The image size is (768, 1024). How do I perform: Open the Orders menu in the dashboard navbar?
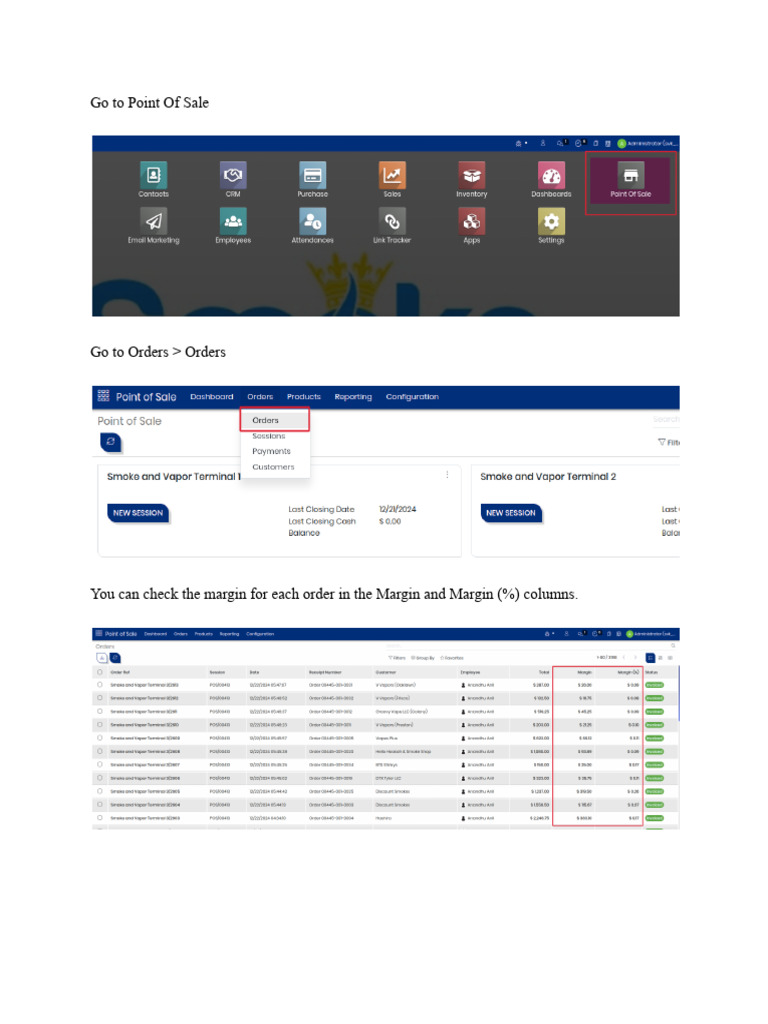tap(260, 396)
